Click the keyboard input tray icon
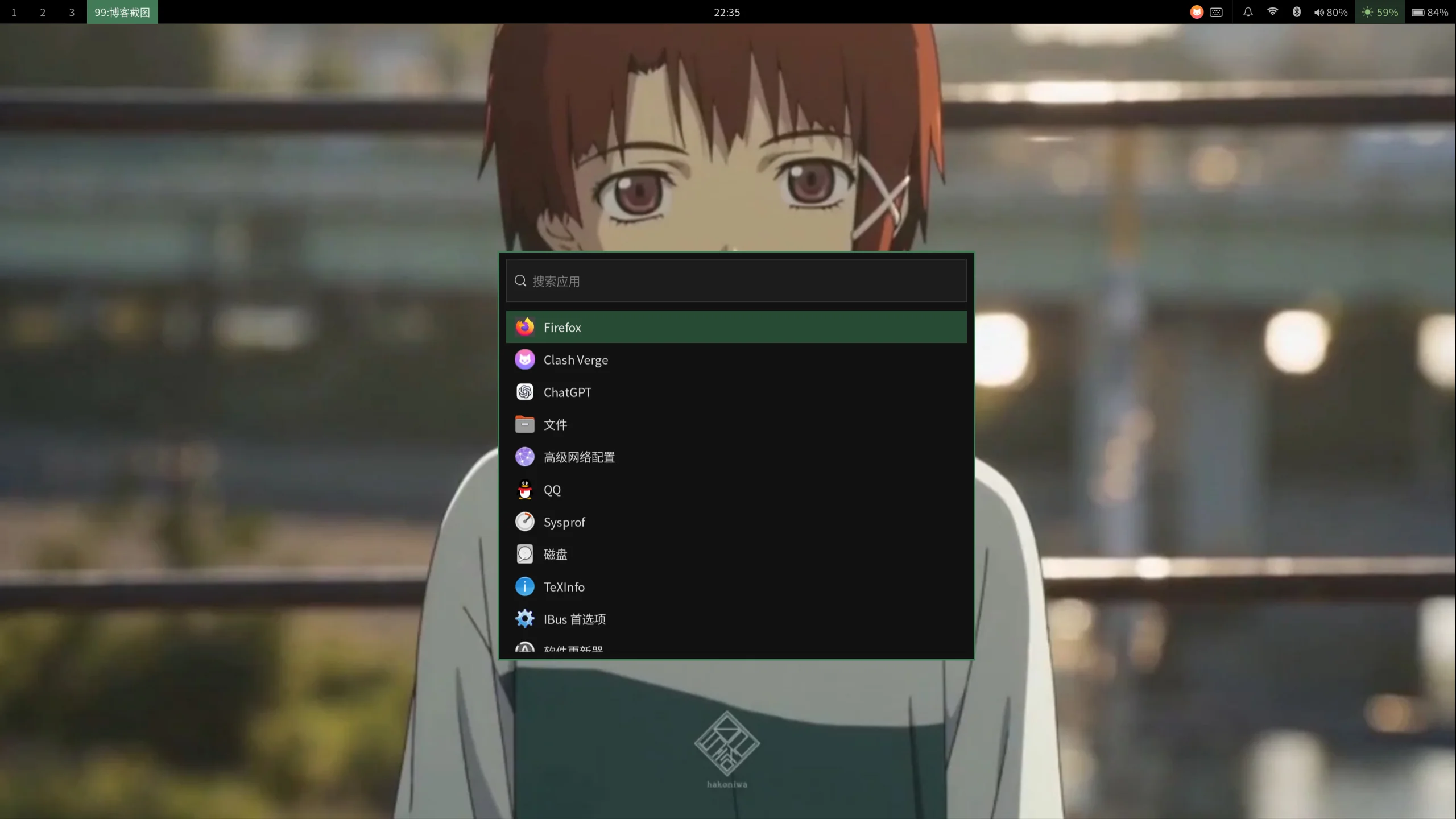Viewport: 1456px width, 819px height. click(x=1216, y=12)
